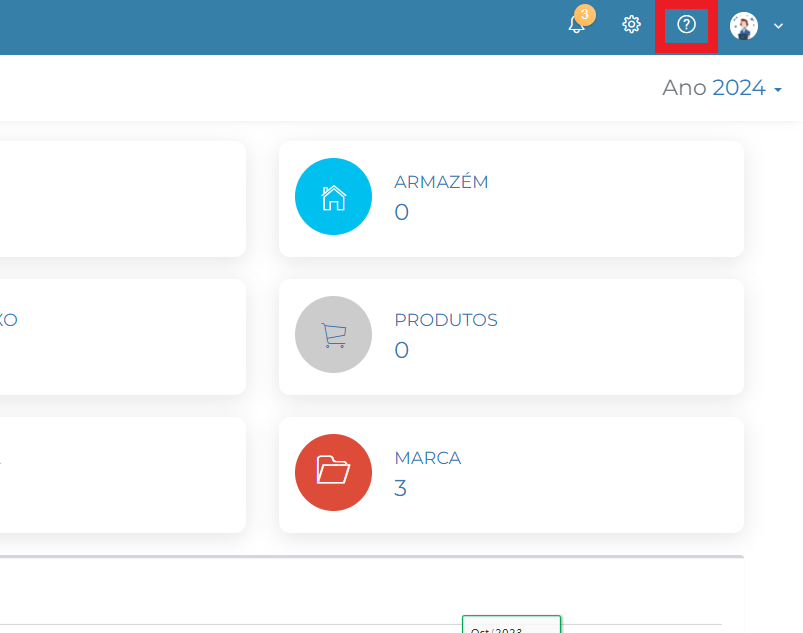Click the user avatar picture

(744, 26)
